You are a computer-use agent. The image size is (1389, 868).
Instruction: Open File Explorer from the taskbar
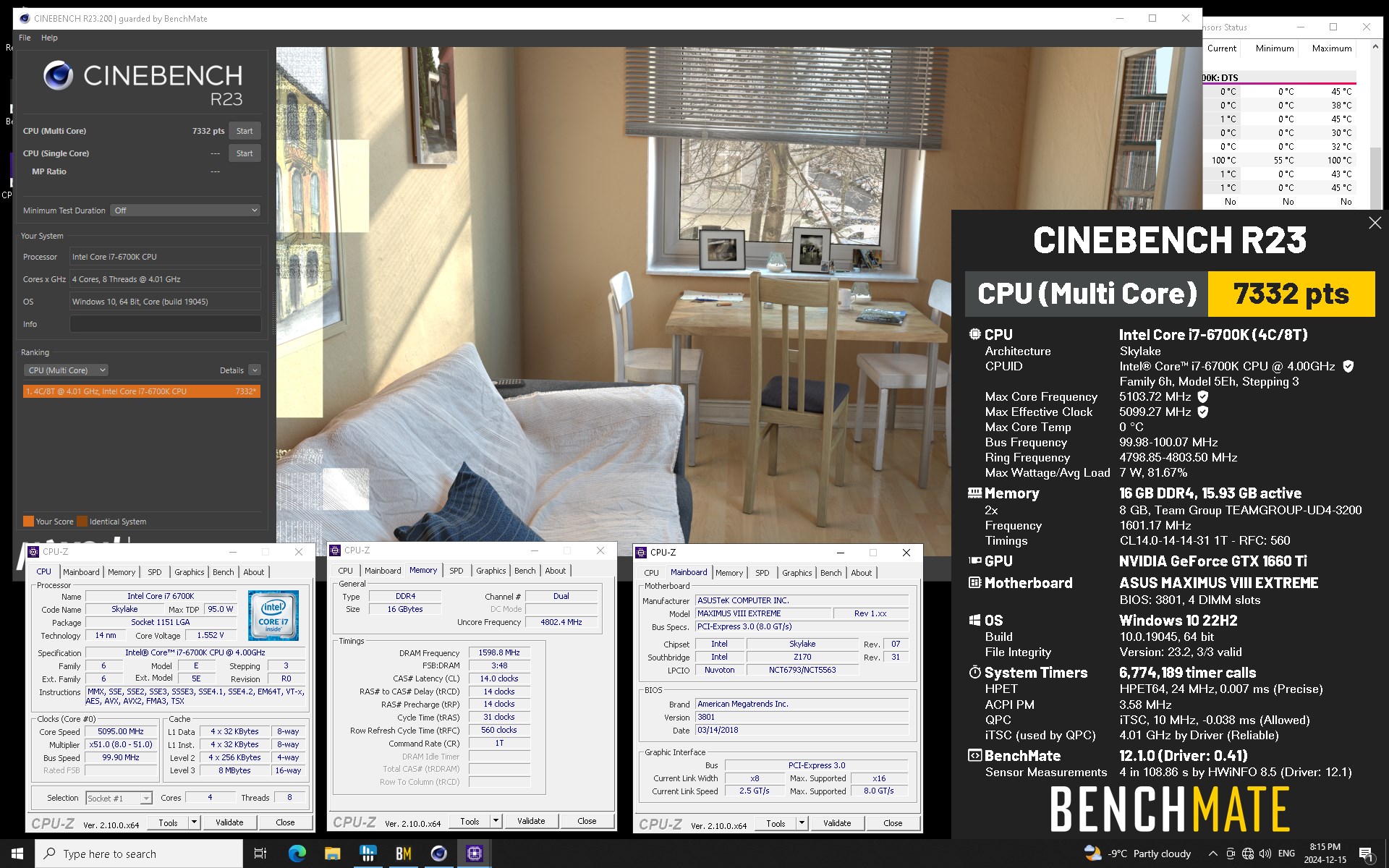332,854
